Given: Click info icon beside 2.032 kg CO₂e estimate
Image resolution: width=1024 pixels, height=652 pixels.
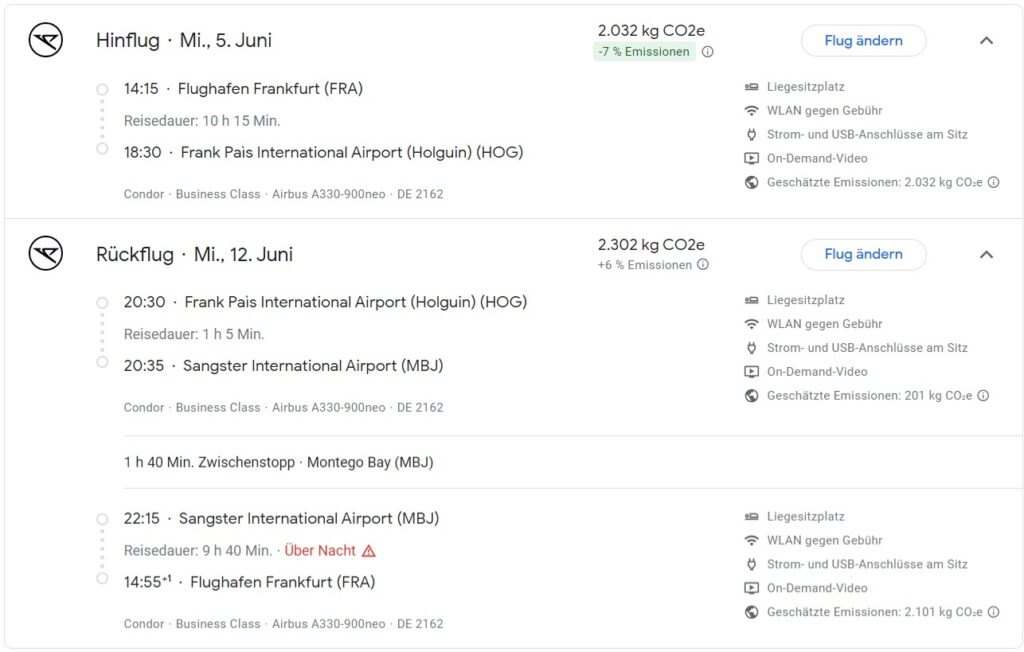Looking at the screenshot, I should point(993,182).
